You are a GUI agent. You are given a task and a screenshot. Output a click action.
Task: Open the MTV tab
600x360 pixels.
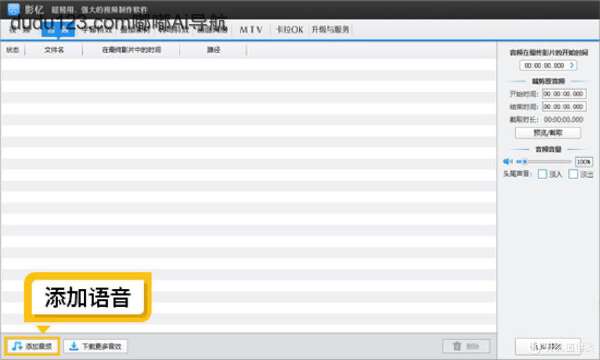point(251,29)
